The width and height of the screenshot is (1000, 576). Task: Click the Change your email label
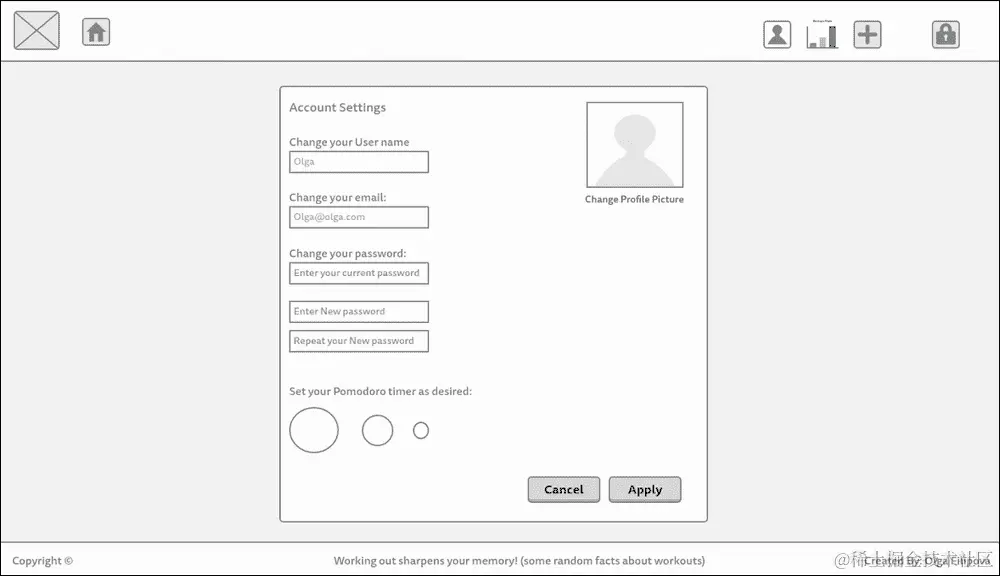[337, 198]
